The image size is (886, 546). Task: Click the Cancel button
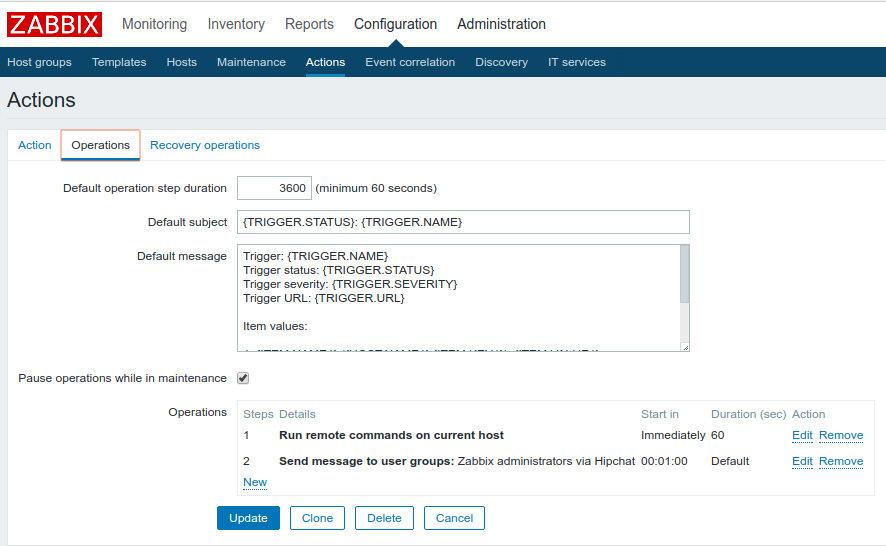tap(454, 518)
